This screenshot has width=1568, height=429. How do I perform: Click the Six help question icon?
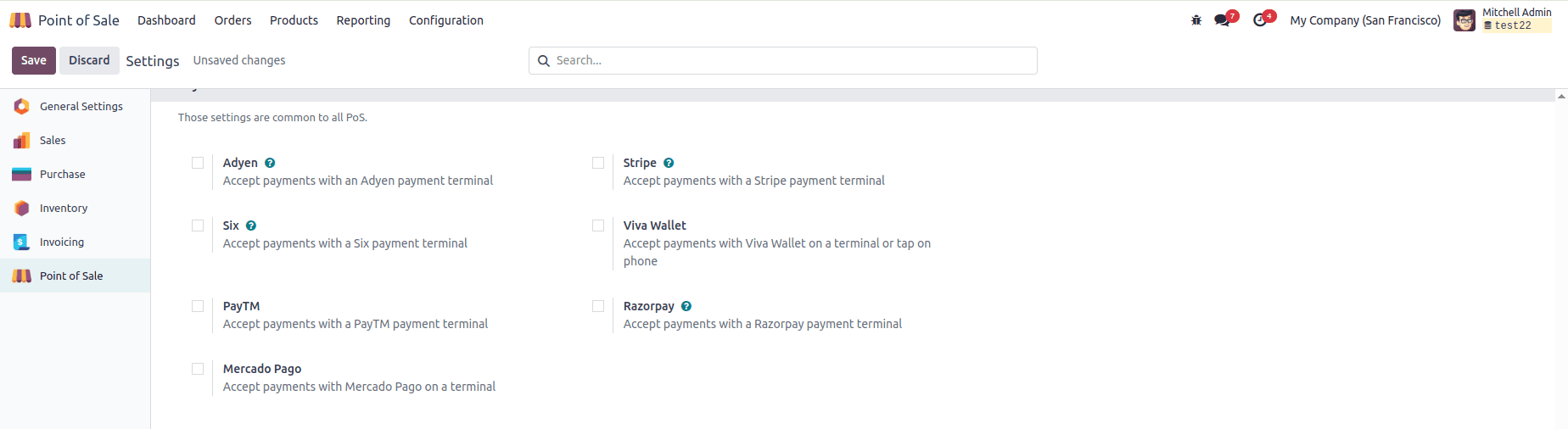pyautogui.click(x=251, y=226)
